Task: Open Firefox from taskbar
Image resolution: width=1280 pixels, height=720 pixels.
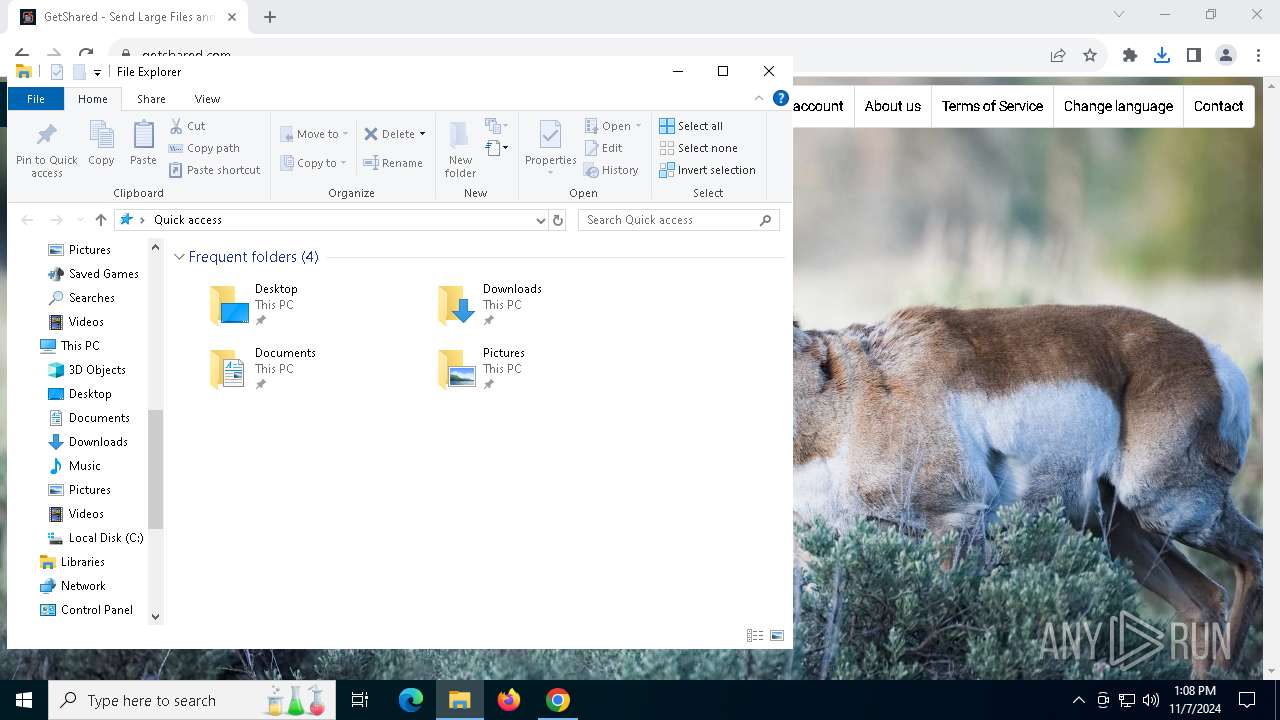Action: 509,700
